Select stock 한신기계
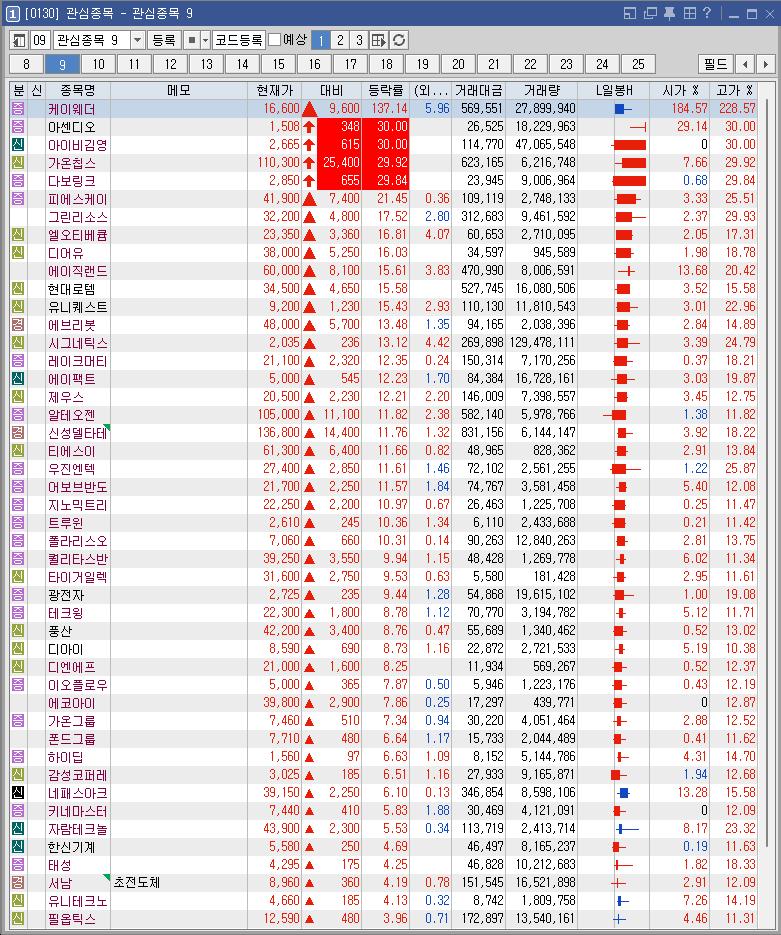Image resolution: width=781 pixels, height=935 pixels. [71, 847]
